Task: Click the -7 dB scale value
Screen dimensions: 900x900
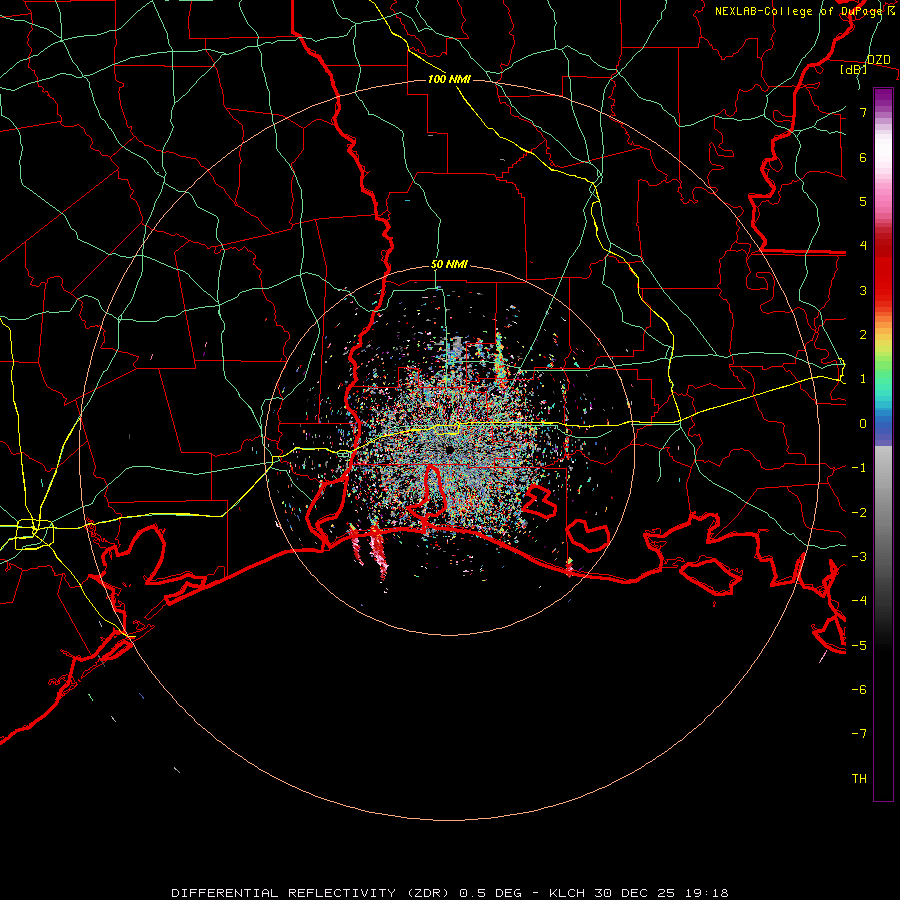Action: coord(859,734)
